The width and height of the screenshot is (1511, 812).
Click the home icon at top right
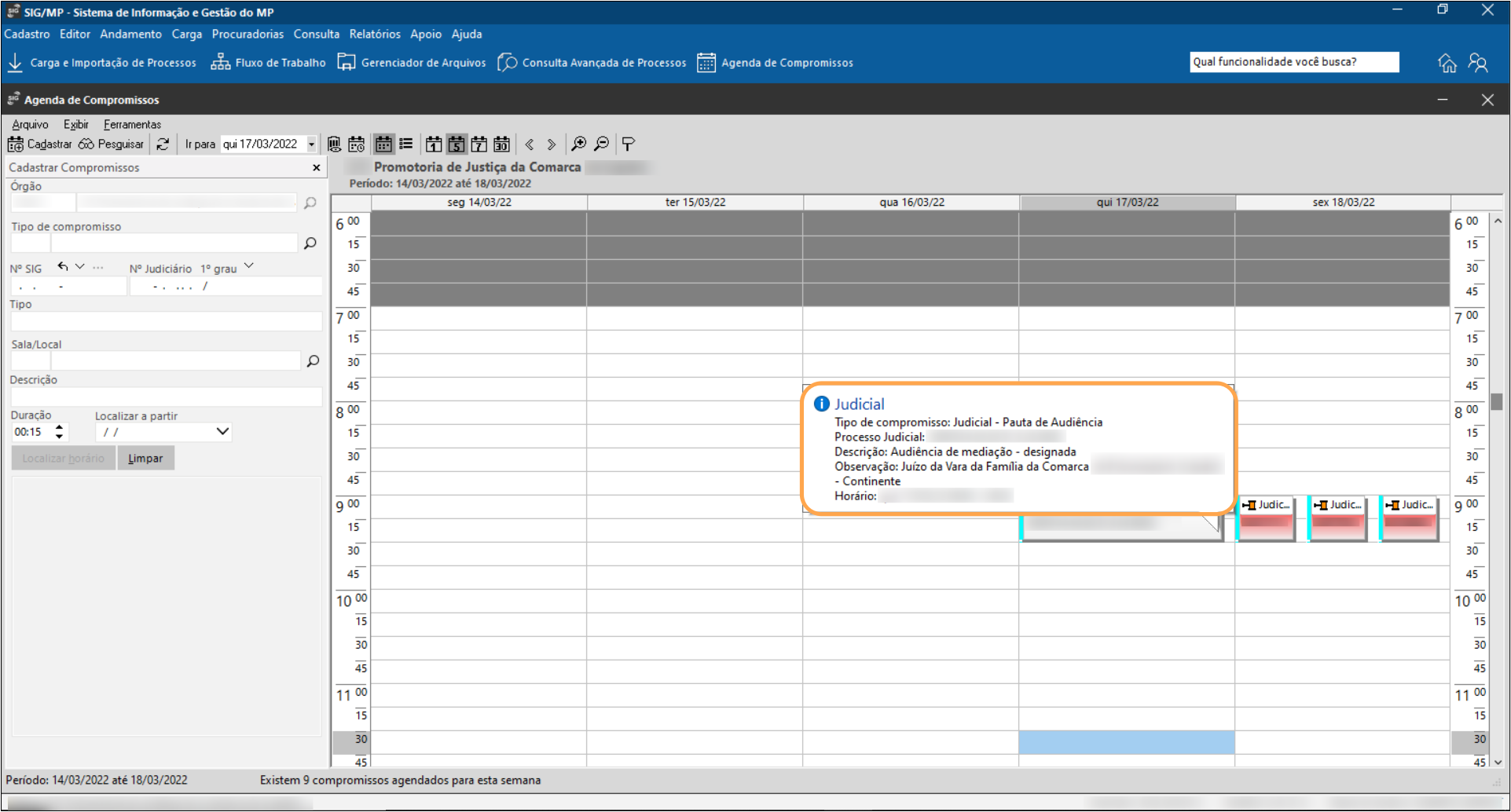pos(1447,63)
